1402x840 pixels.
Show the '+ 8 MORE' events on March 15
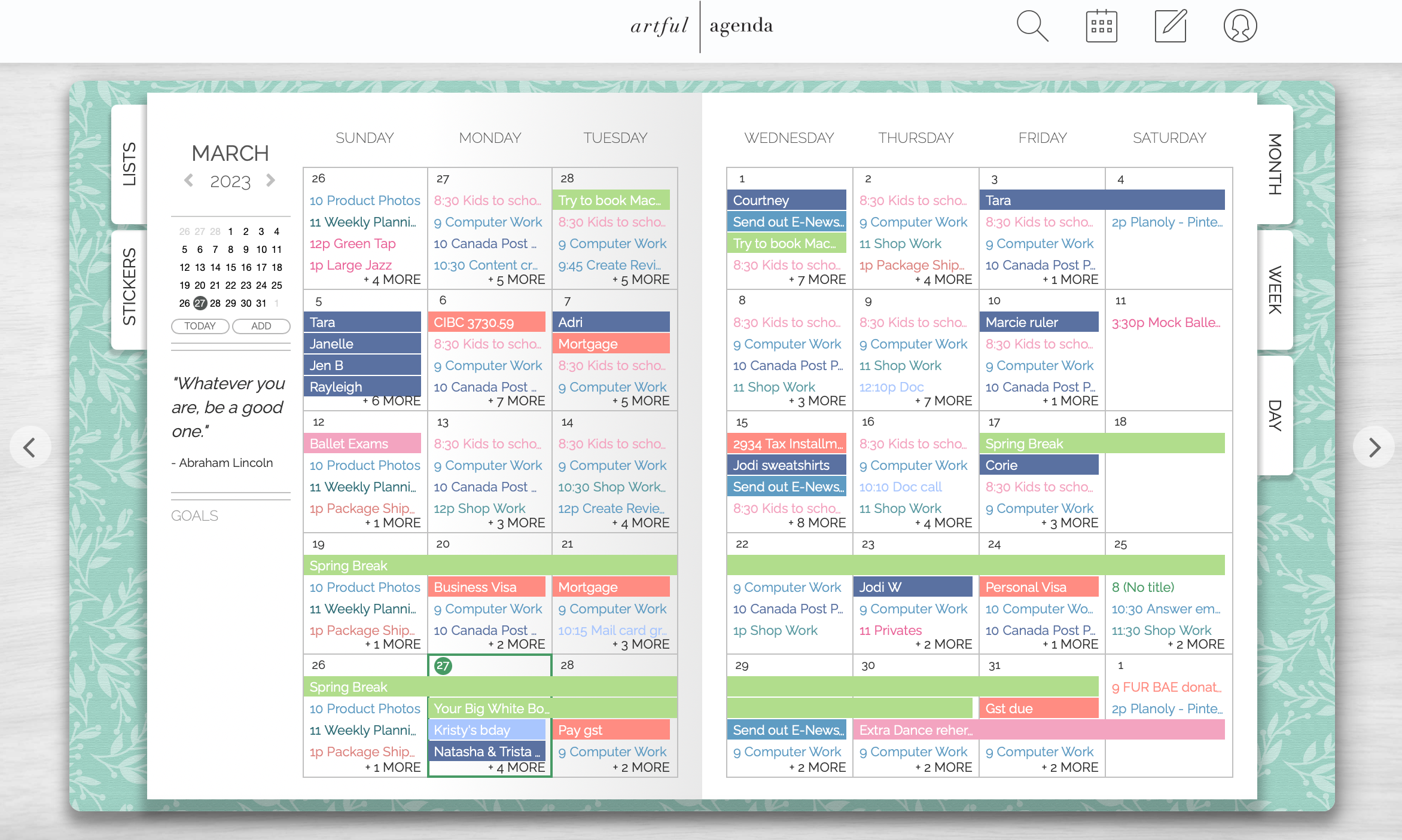[818, 522]
